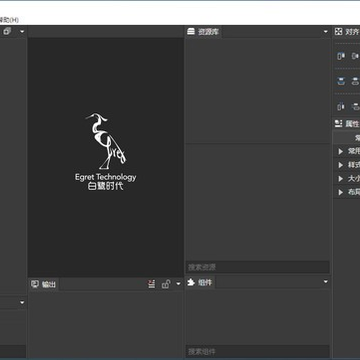Open the top-left panel dropdown arrow

(22, 32)
